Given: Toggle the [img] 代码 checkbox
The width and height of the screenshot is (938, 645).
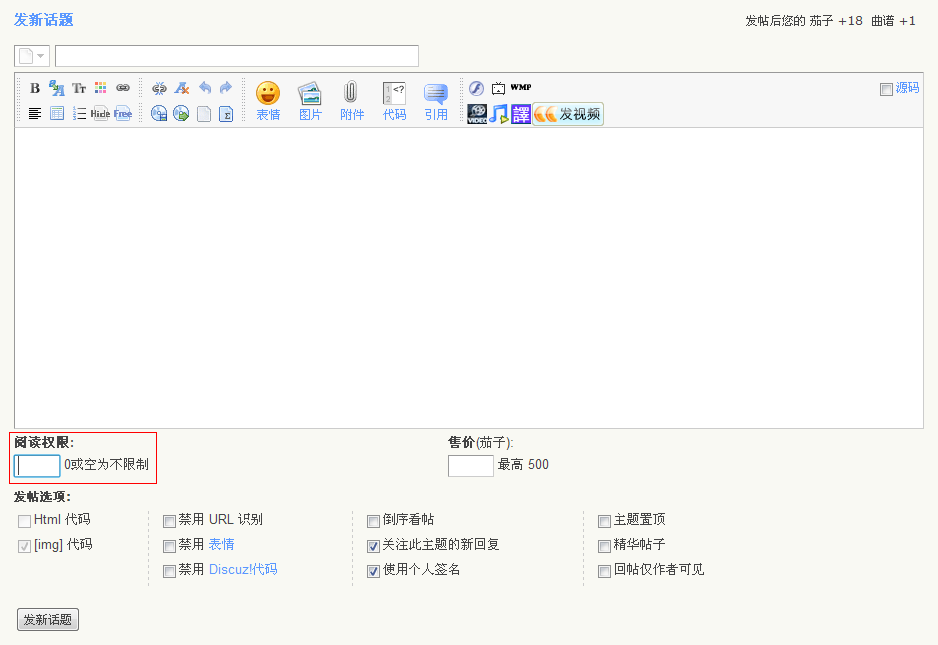Looking at the screenshot, I should pyautogui.click(x=25, y=546).
